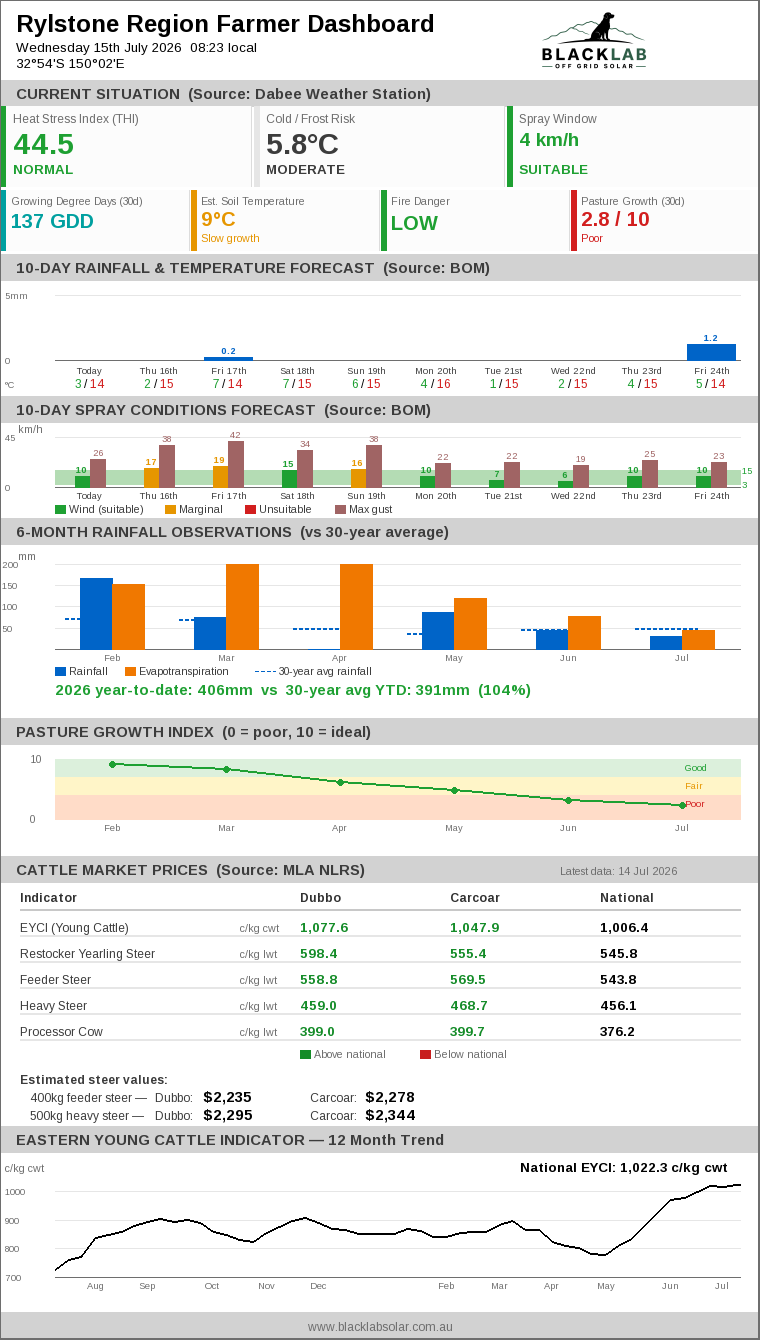Image resolution: width=760 pixels, height=1340 pixels.
Task: Click the National column header
Action: pos(627,898)
